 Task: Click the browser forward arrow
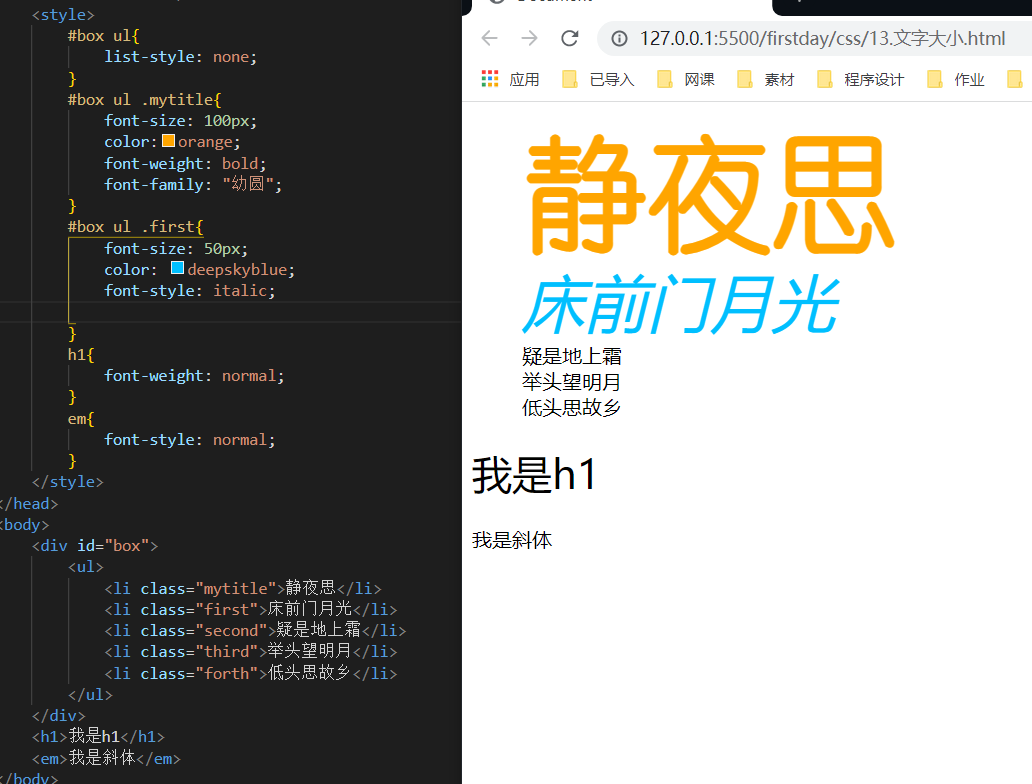point(529,38)
